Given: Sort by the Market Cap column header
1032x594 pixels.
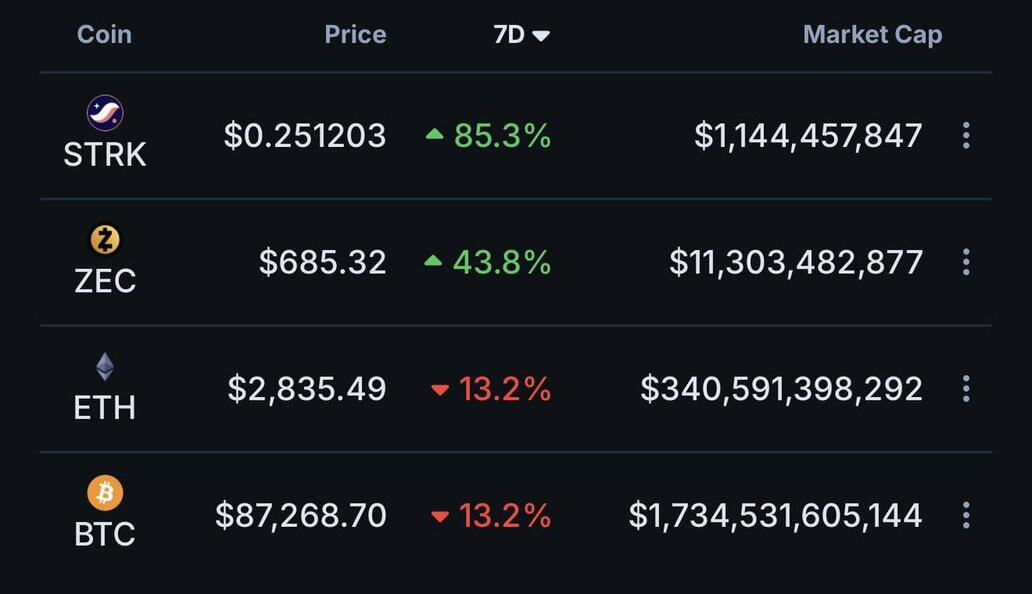Looking at the screenshot, I should pos(872,35).
